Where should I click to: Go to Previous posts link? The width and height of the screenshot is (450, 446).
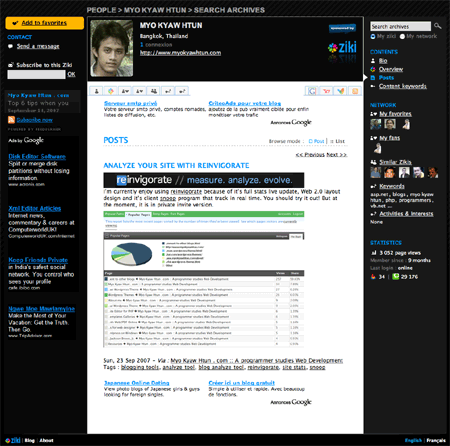pyautogui.click(x=310, y=155)
